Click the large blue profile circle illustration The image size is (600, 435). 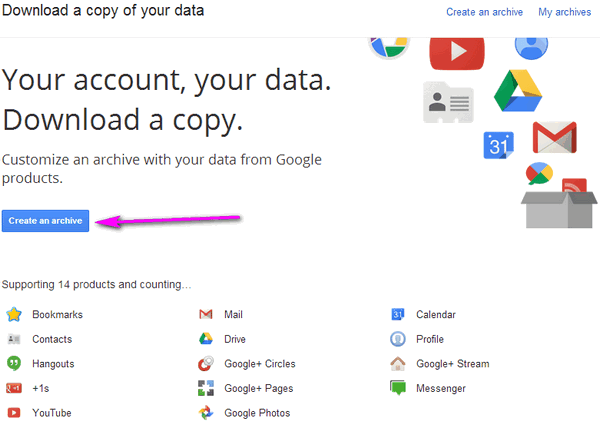(531, 48)
